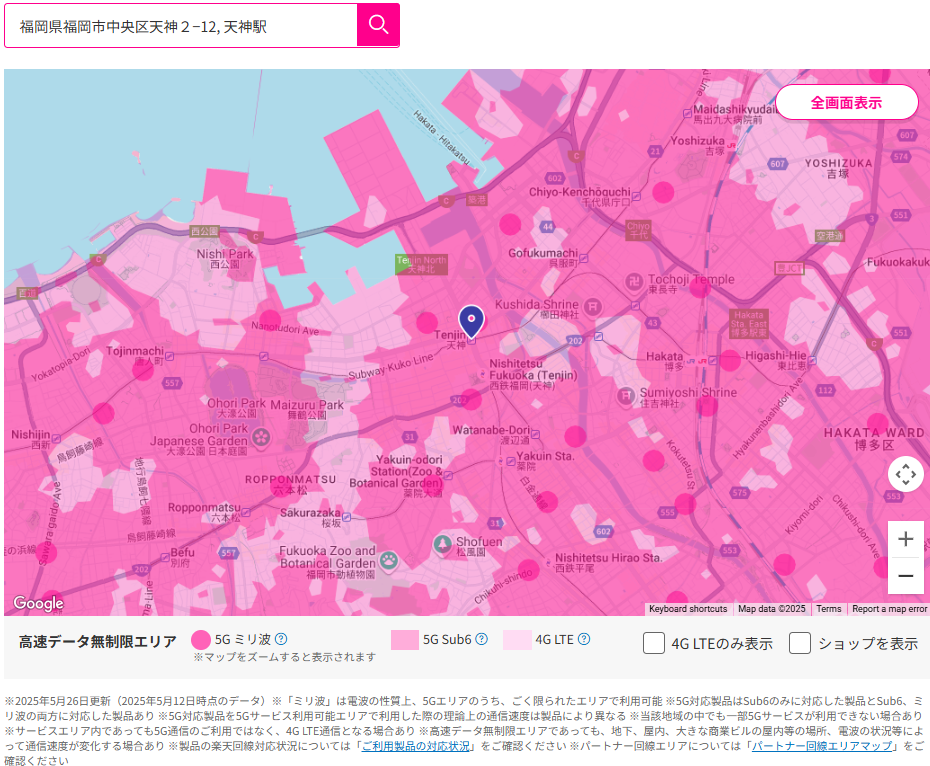930x766 pixels.
Task: Click the magenta search magnifier button
Action: point(378,25)
